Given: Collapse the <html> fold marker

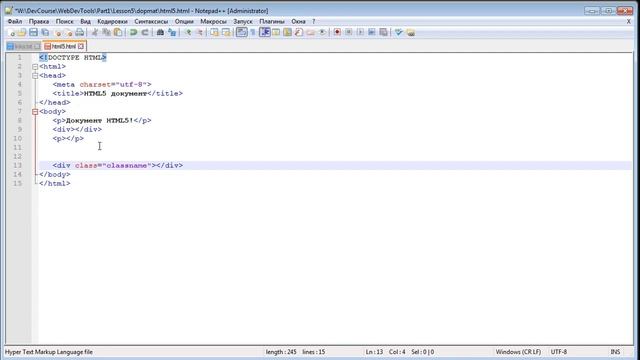Looking at the screenshot, I should 35,67.
